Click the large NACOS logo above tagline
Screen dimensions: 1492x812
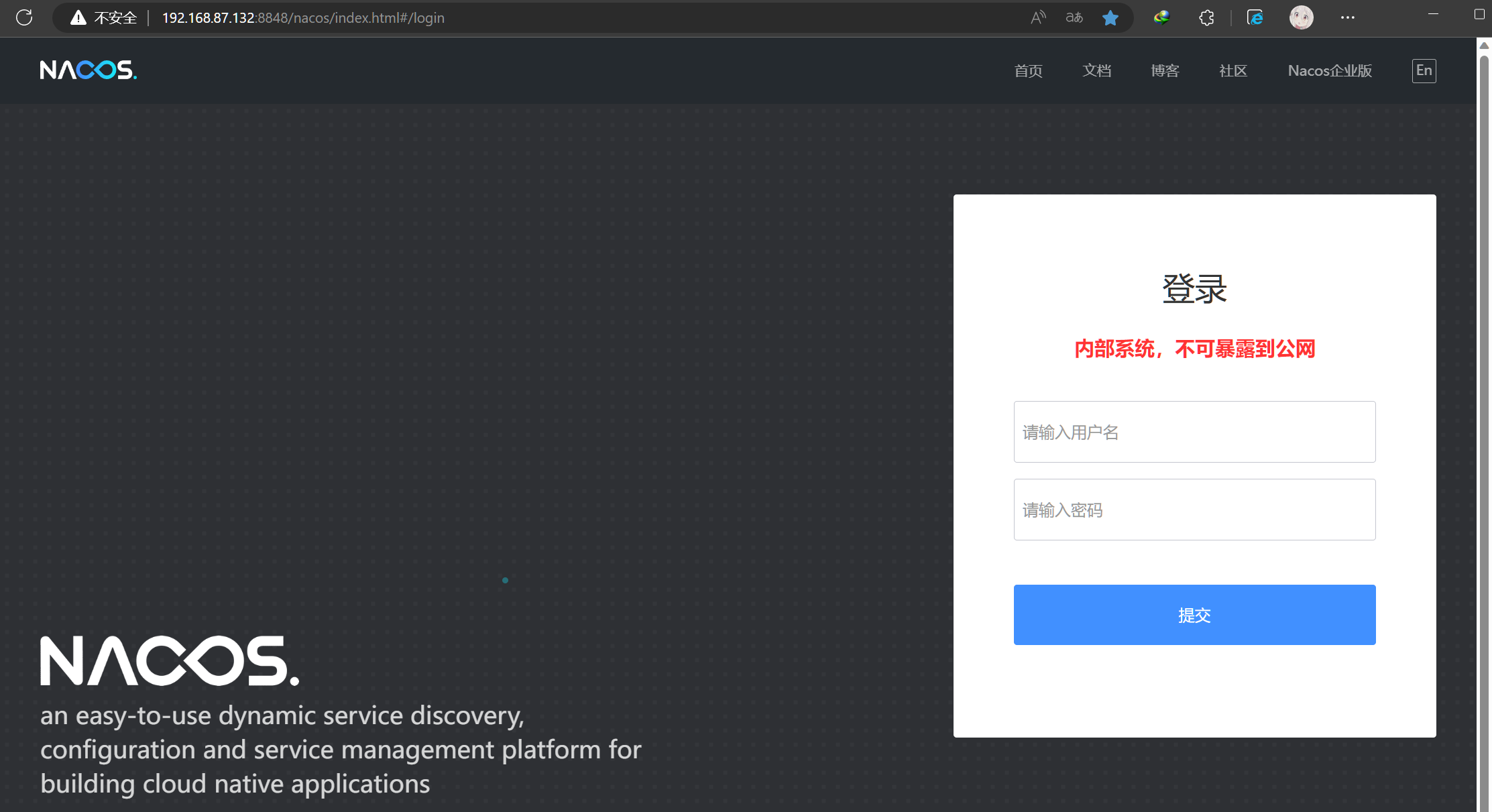click(170, 661)
